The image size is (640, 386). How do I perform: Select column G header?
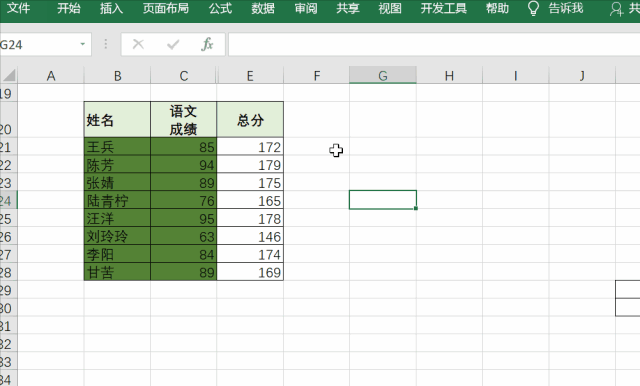click(383, 75)
